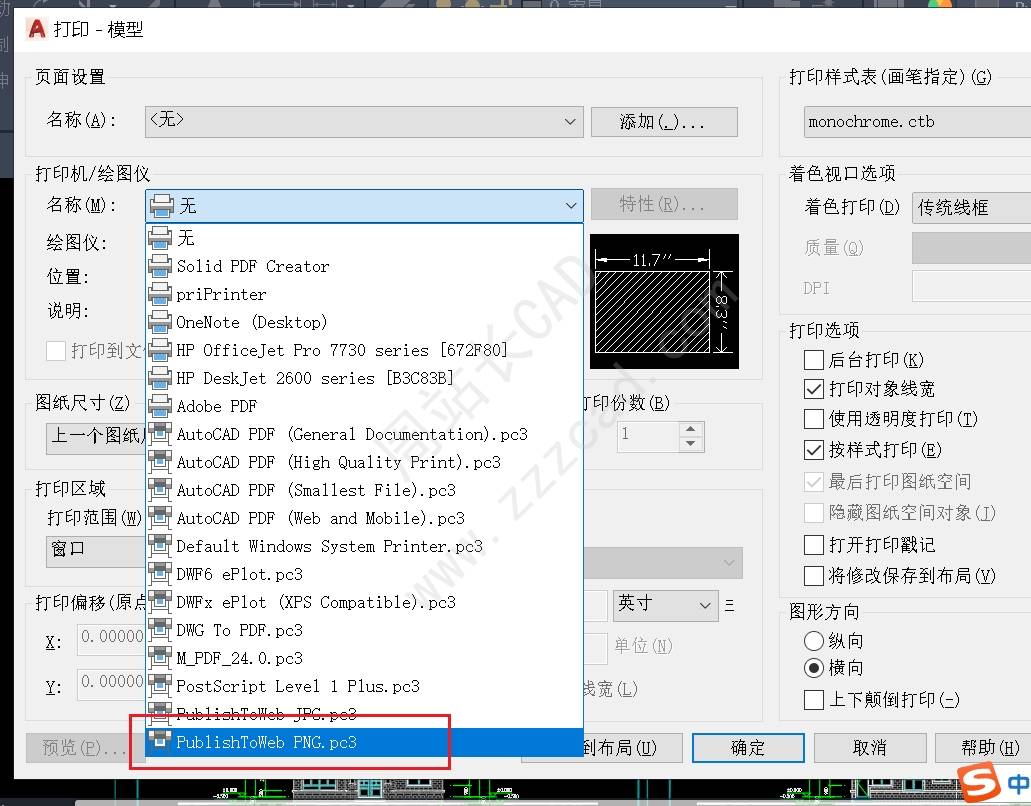Click M_PDF_24.0.pc3 text entry

(239, 658)
